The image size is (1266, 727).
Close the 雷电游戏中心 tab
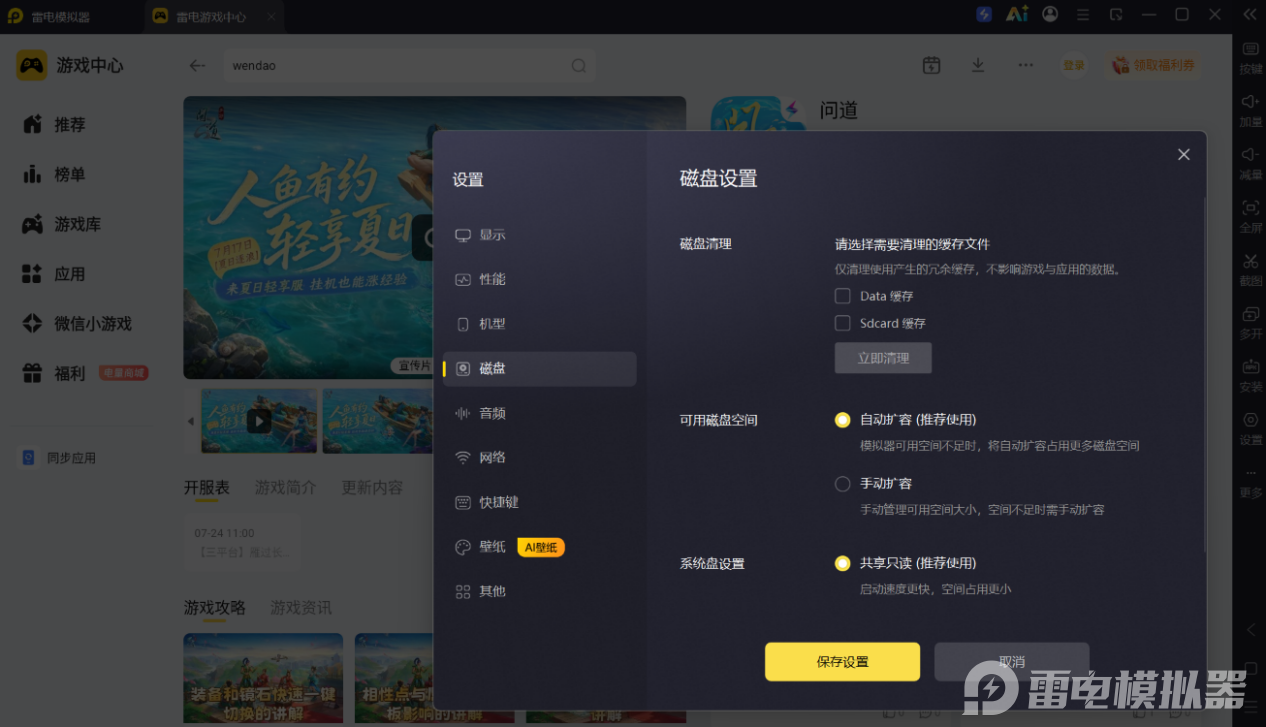(x=272, y=17)
